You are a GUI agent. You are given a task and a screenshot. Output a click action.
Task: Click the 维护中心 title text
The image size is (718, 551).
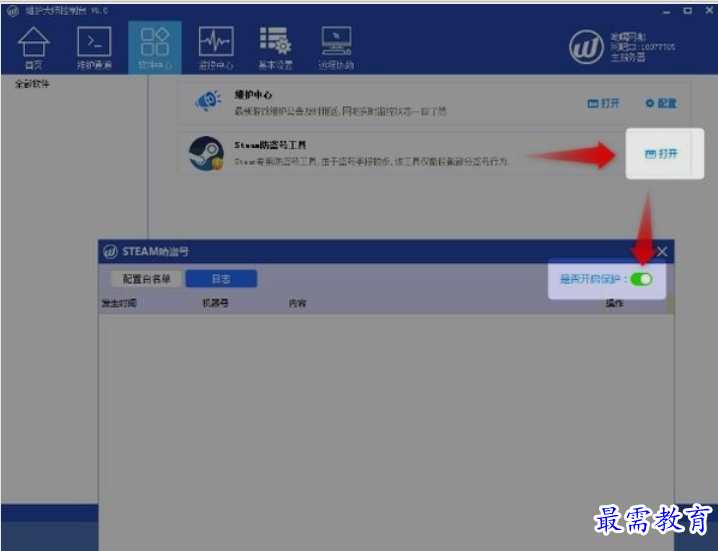click(x=253, y=95)
